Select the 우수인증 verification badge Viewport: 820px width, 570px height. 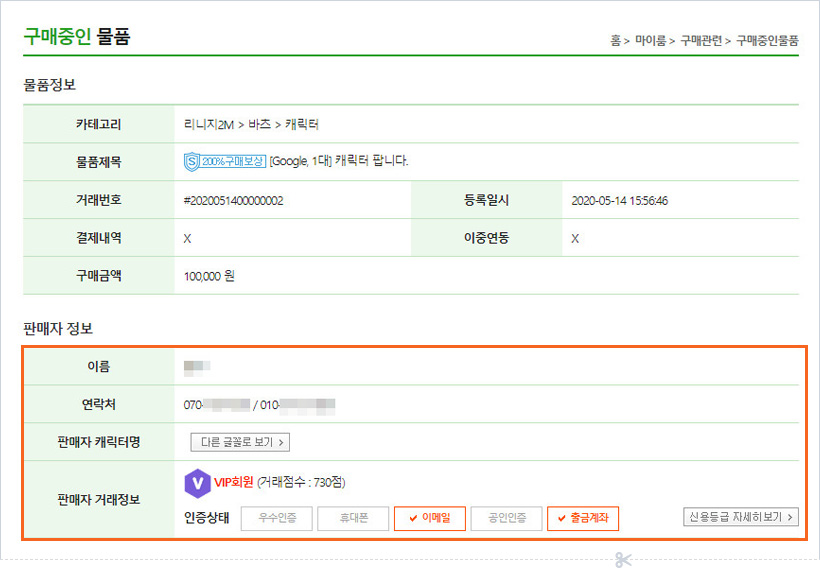tap(276, 518)
